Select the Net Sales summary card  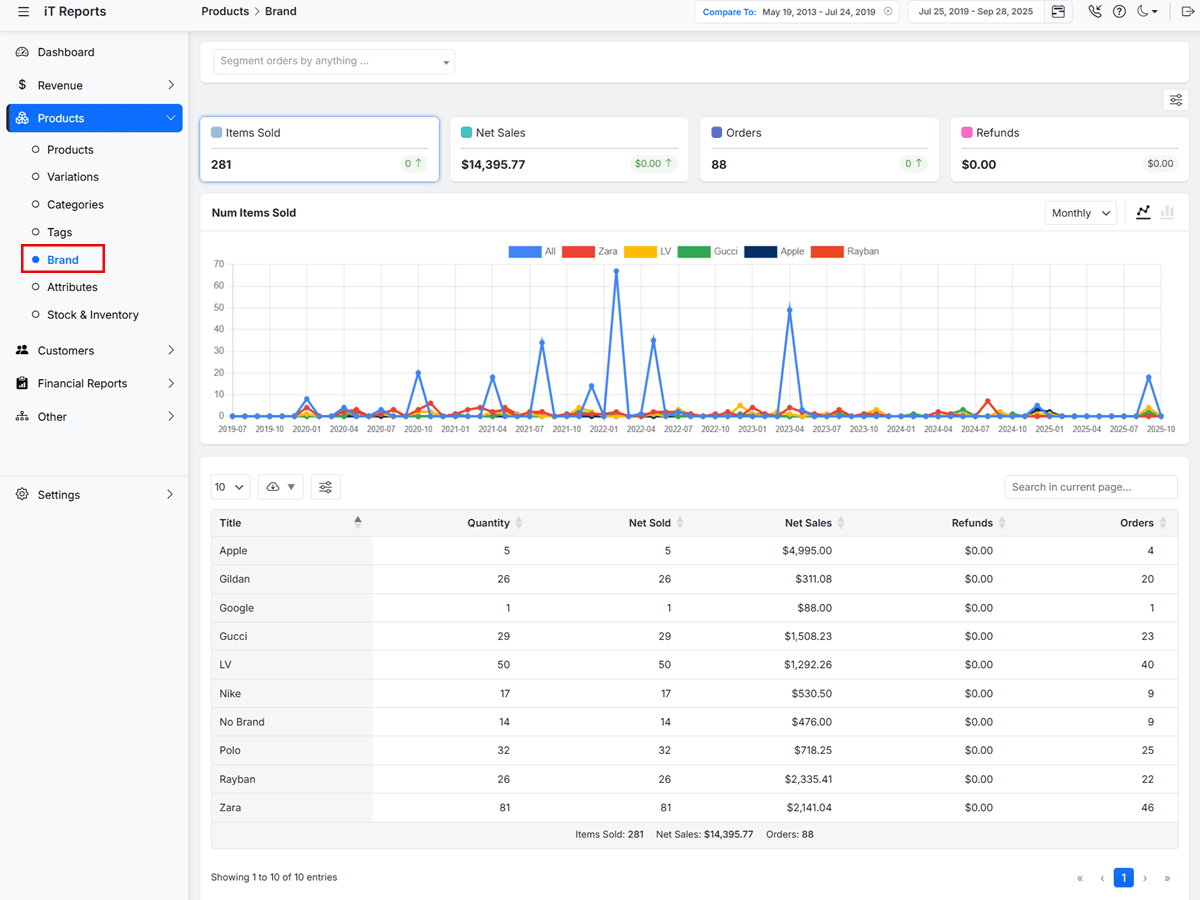click(569, 150)
